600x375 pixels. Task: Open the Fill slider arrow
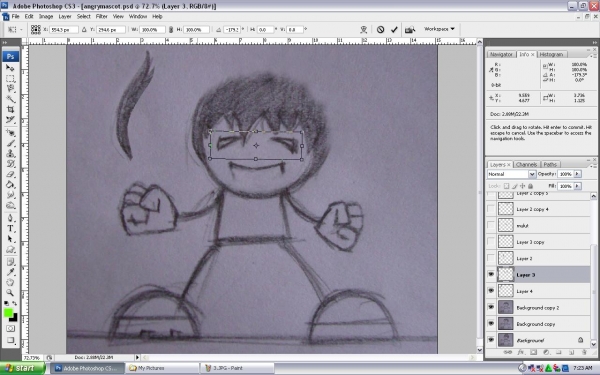coord(577,186)
